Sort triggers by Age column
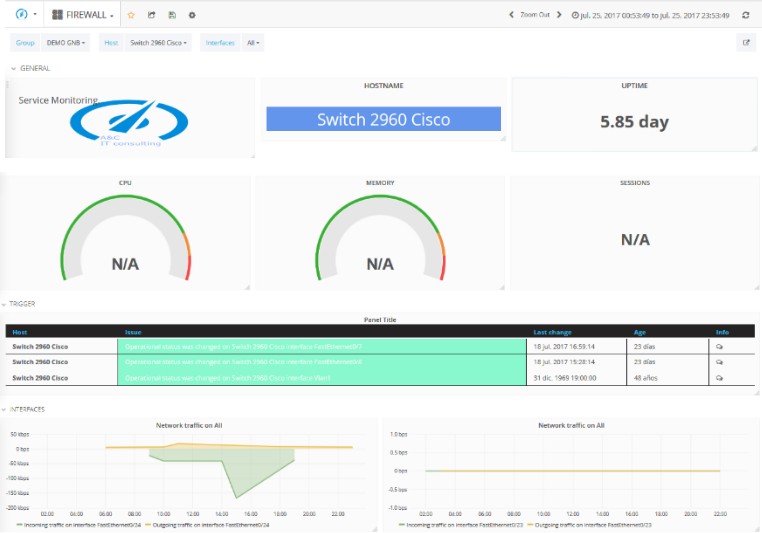The image size is (762, 533). click(640, 332)
